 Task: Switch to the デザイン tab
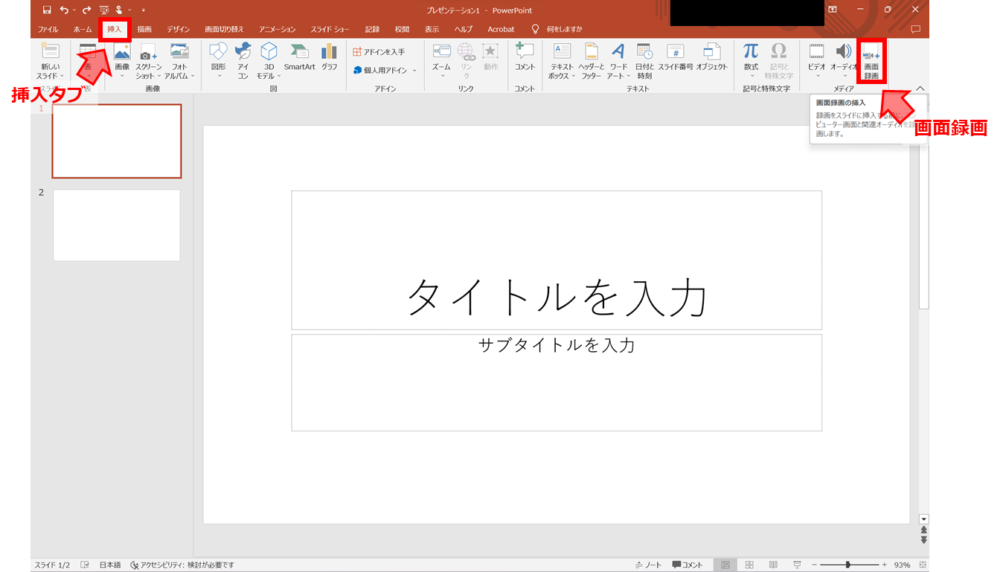179,29
